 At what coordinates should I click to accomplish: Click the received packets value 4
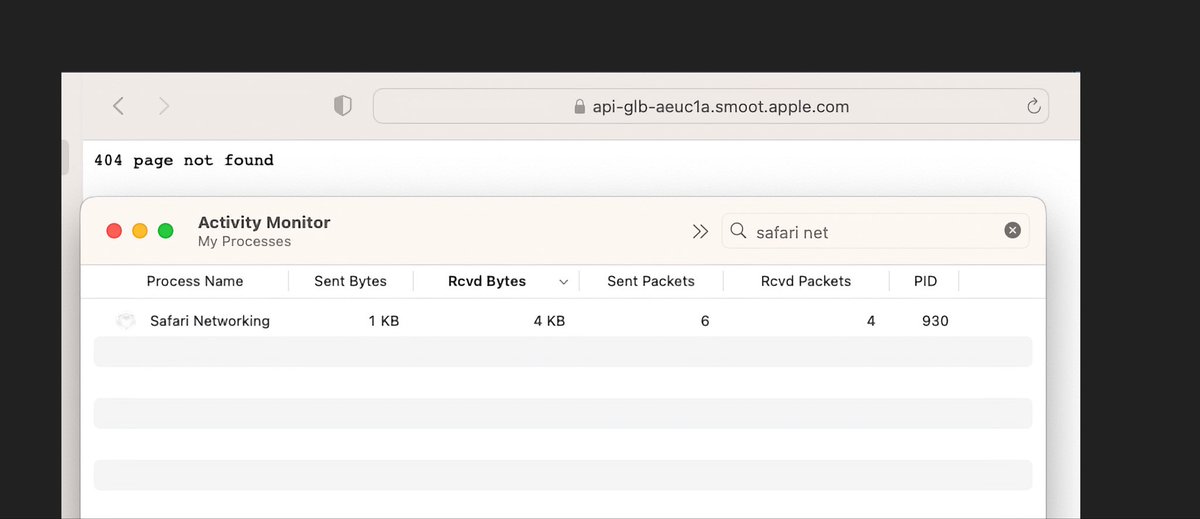[x=871, y=321]
